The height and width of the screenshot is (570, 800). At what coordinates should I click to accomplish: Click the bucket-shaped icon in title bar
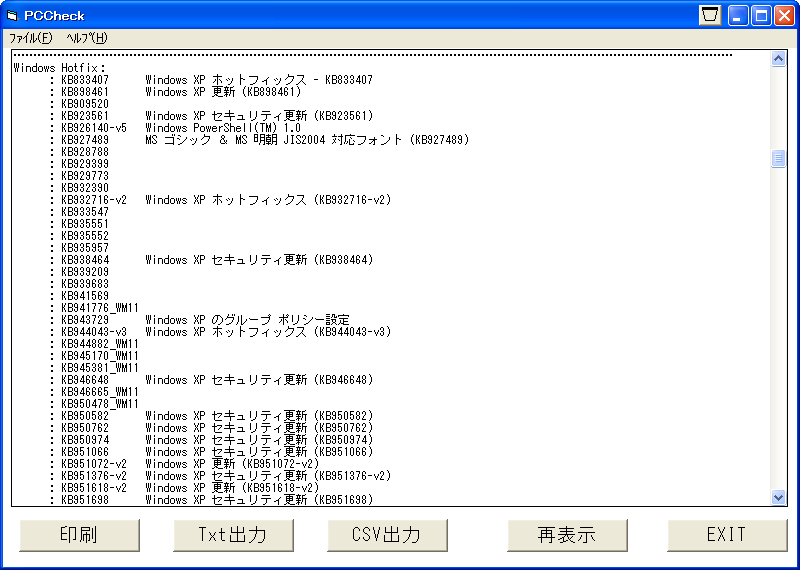click(x=710, y=16)
